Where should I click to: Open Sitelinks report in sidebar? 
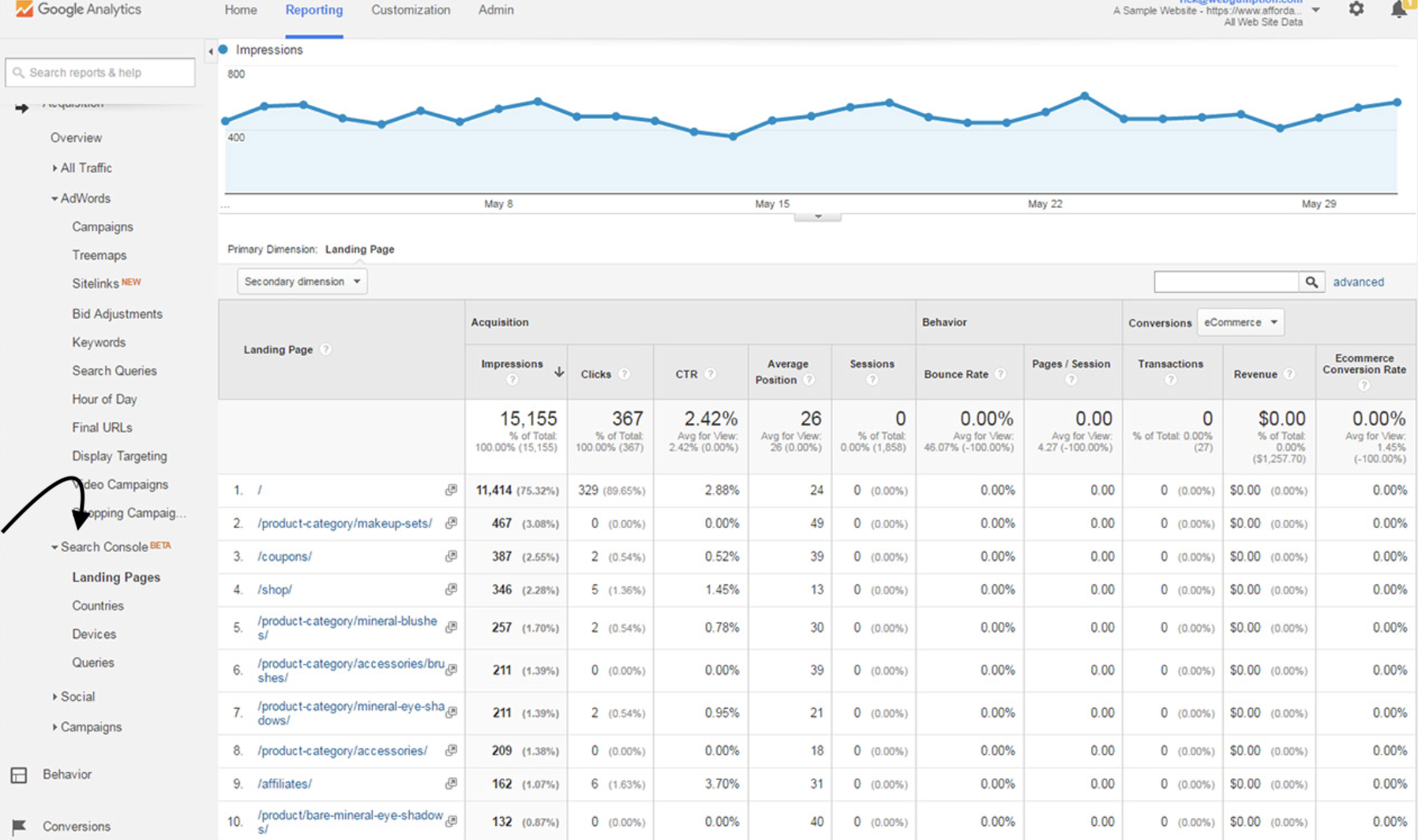[96, 283]
